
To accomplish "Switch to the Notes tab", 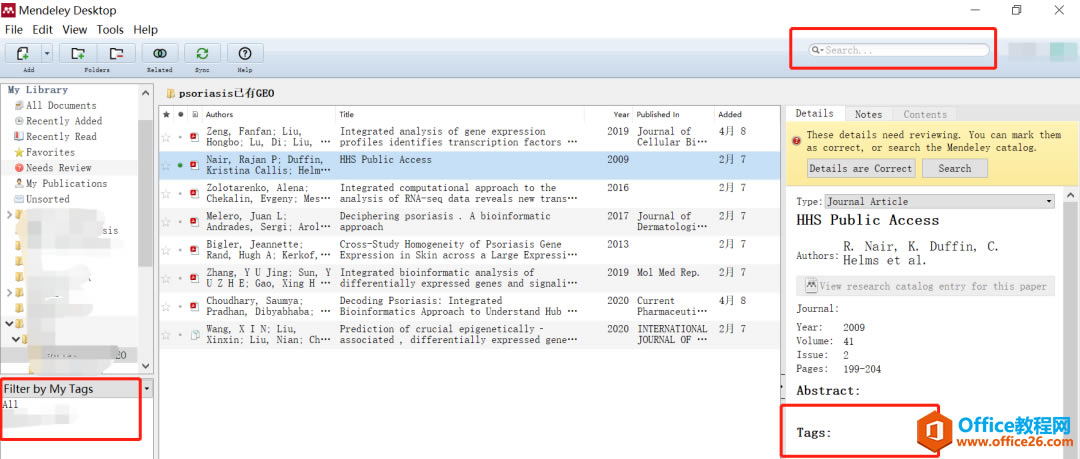I will [868, 114].
